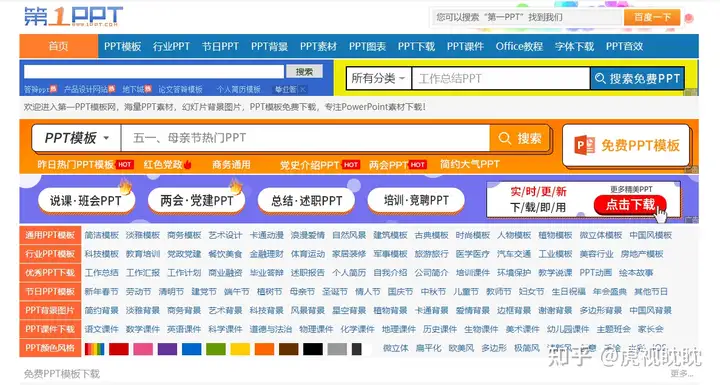Select the blue color swatch
Screen dimensions: 720x385
tap(191, 349)
